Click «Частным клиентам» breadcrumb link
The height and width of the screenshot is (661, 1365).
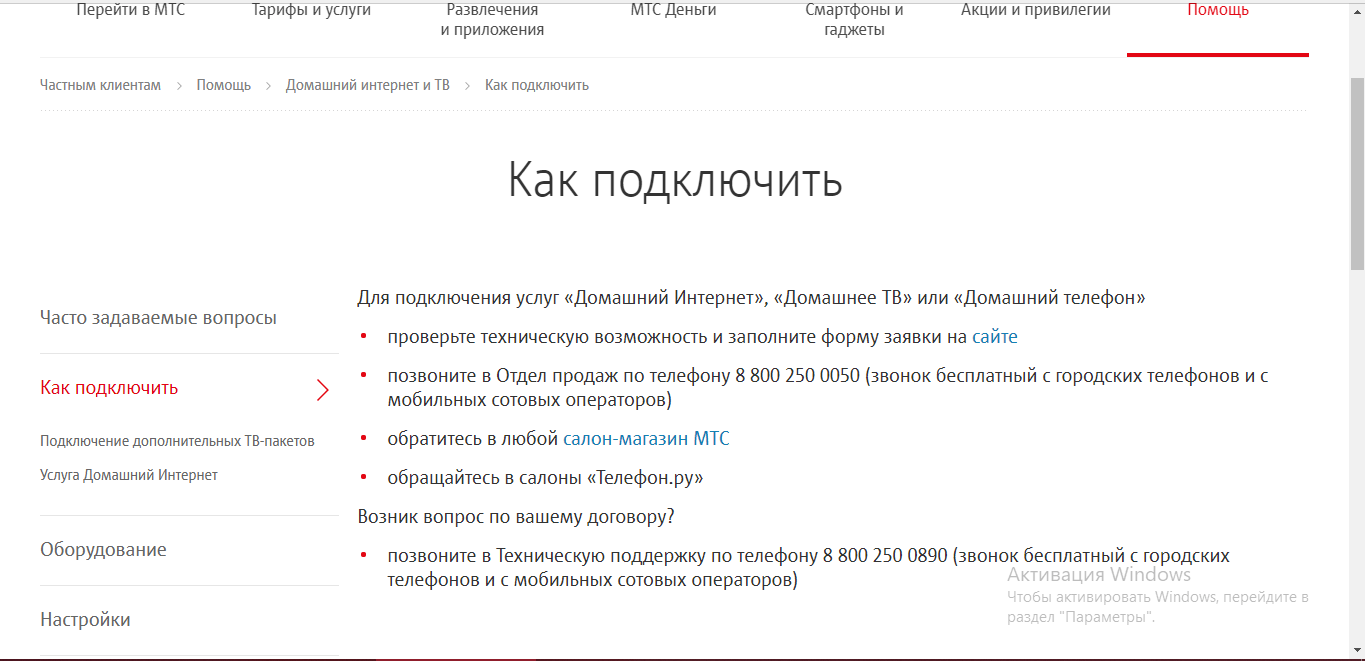pyautogui.click(x=100, y=85)
